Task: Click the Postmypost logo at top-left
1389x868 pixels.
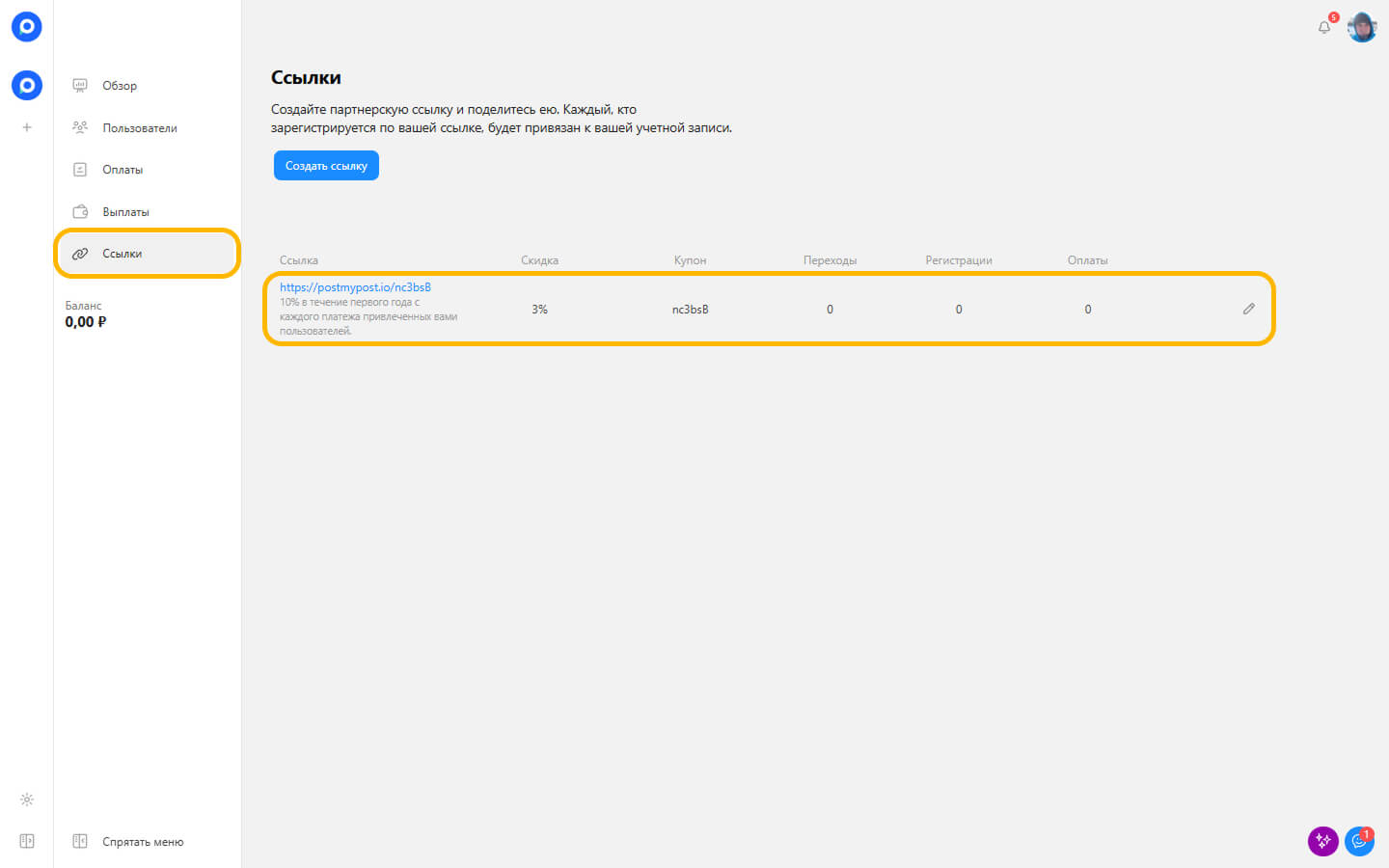Action: tap(26, 27)
